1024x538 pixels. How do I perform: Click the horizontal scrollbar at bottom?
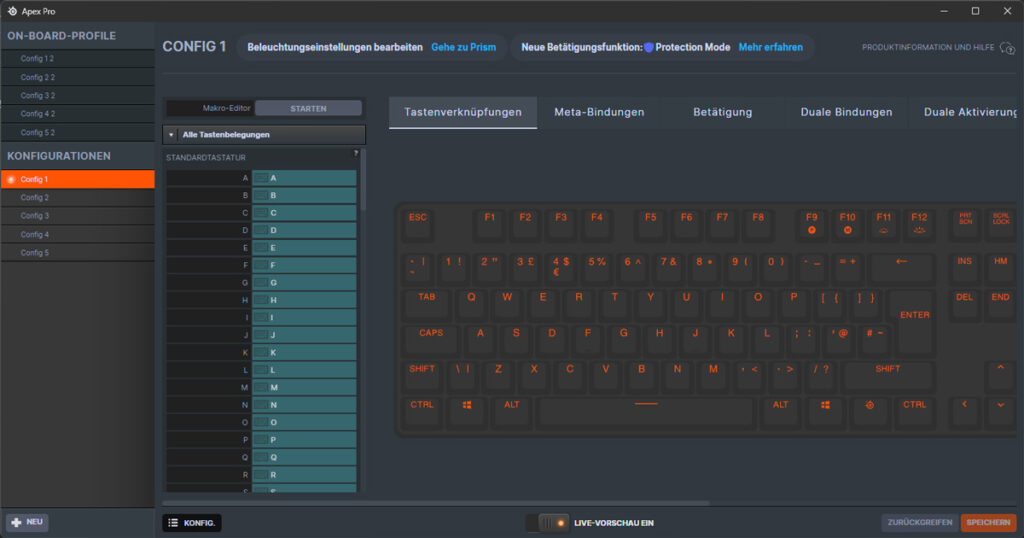[x=436, y=503]
